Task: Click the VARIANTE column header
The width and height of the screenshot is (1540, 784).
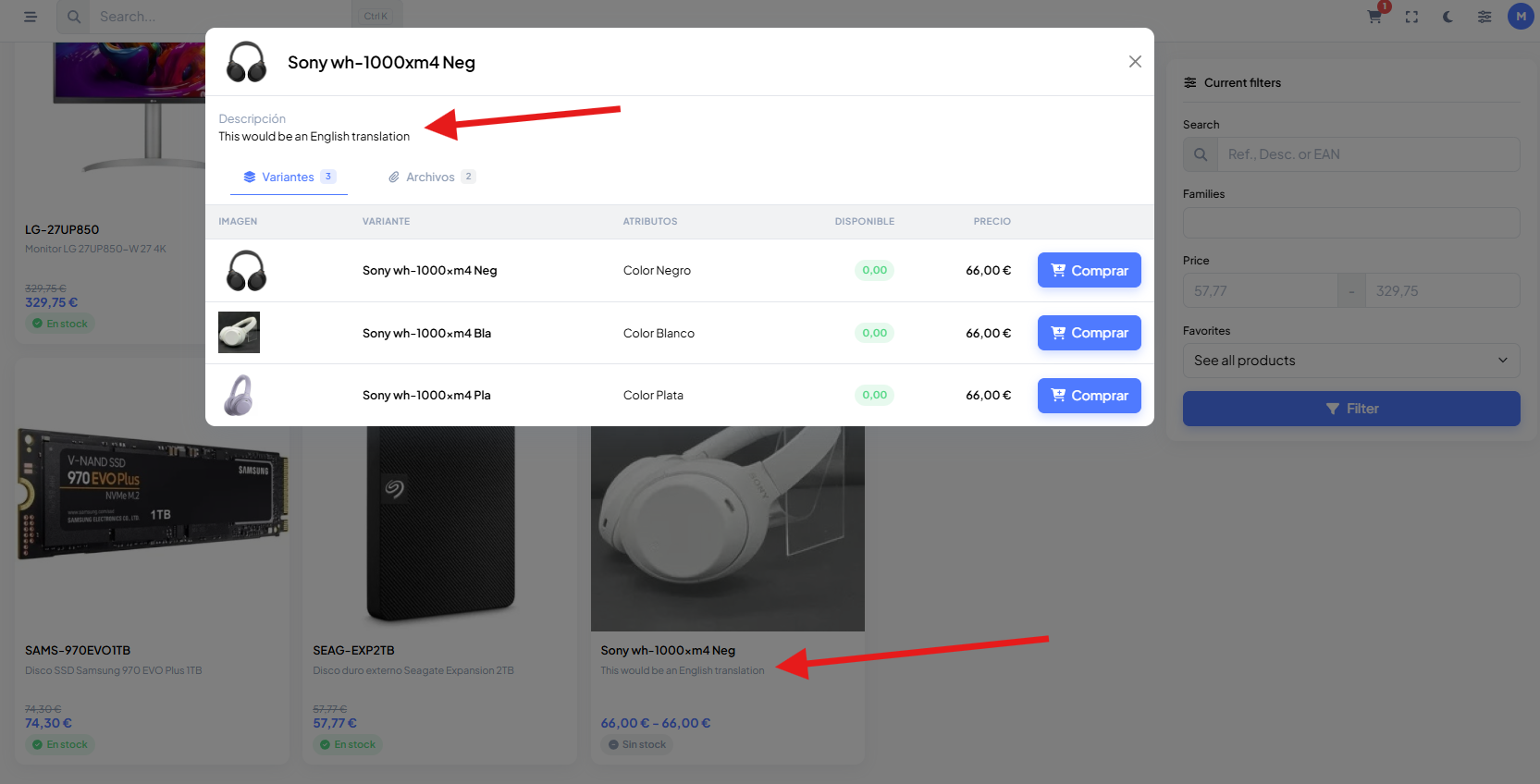Action: click(x=387, y=222)
